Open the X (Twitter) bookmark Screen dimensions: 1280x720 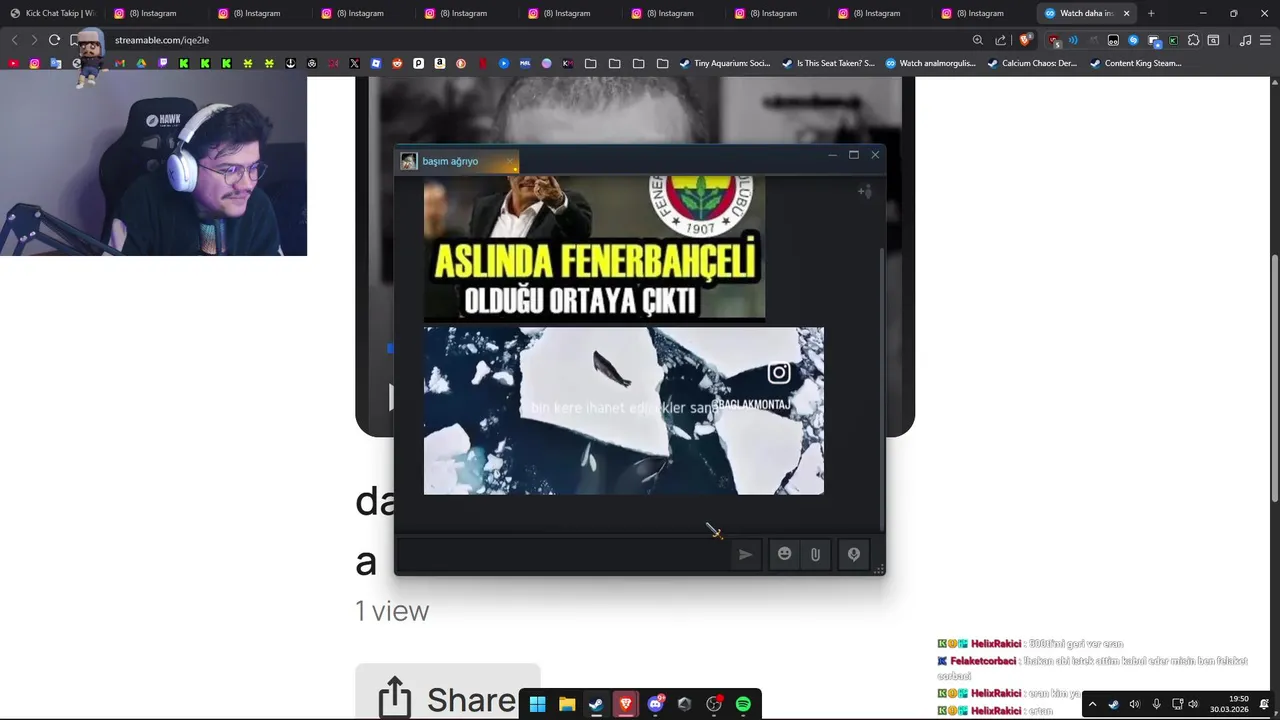(354, 63)
